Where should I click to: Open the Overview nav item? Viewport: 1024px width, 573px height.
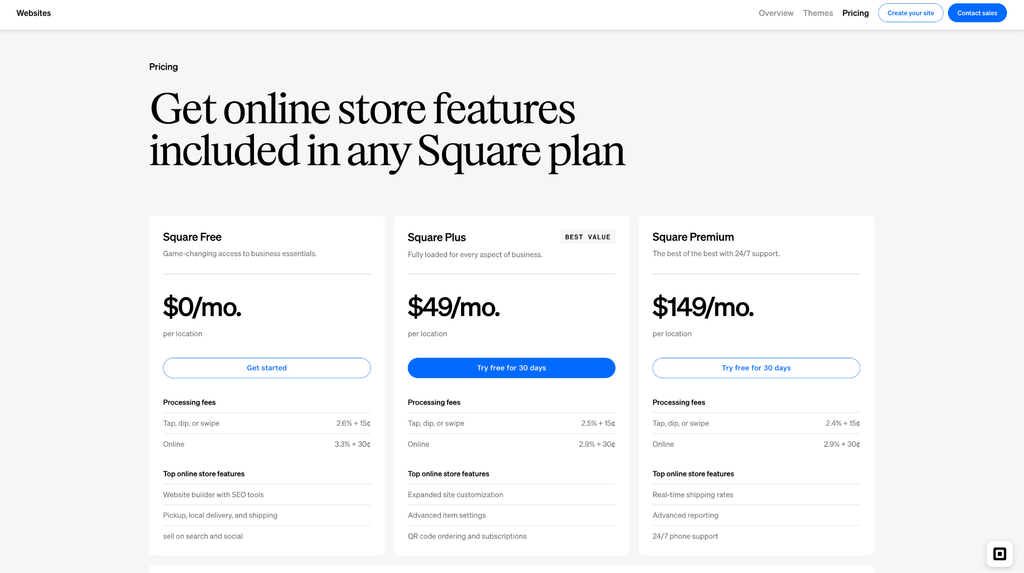776,13
